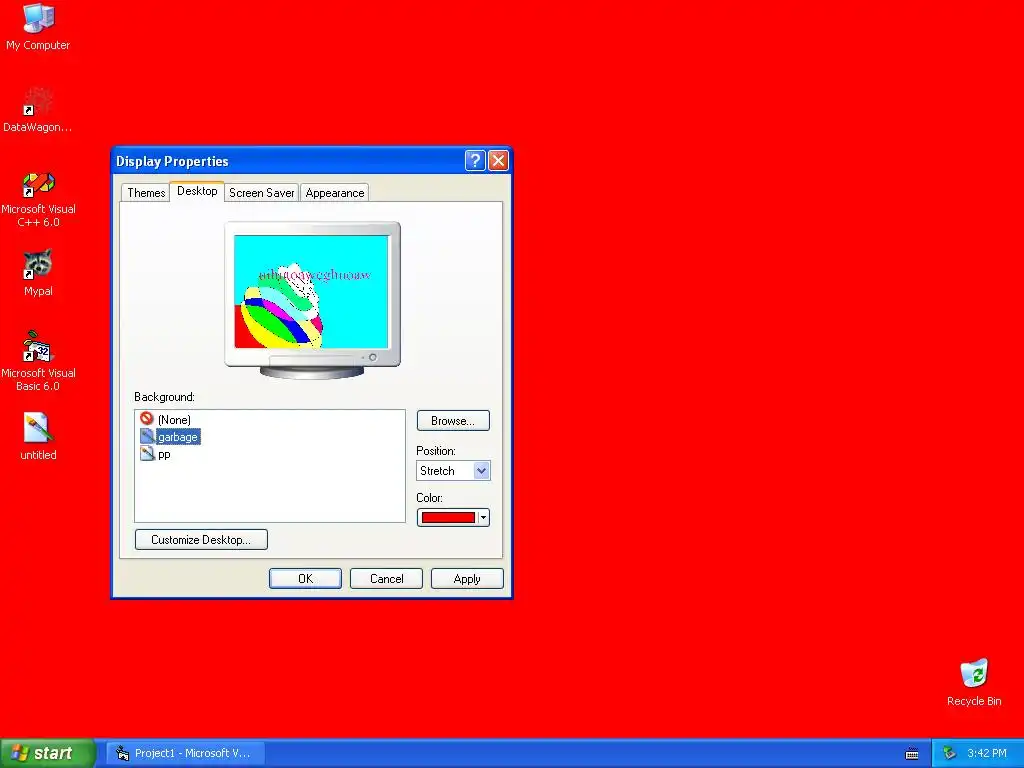Switch to the Screen Saver tab
The image size is (1024, 768).
point(261,193)
